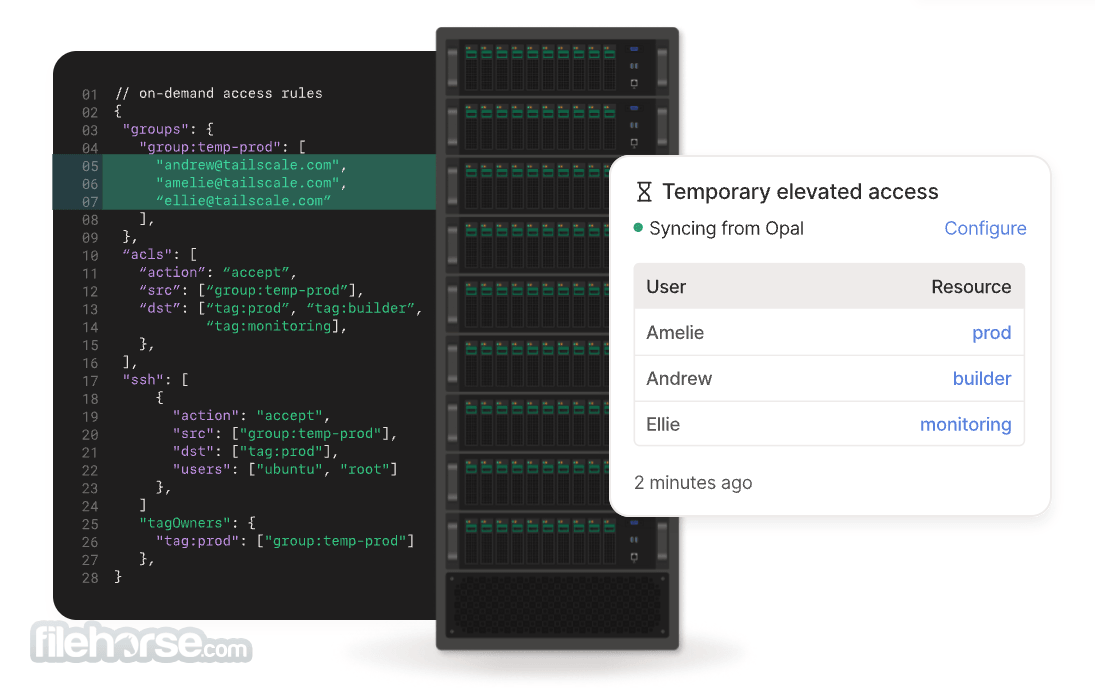The height and width of the screenshot is (693, 1095).
Task: Select the amelie@tailscale.com code line
Action: pyautogui.click(x=251, y=183)
